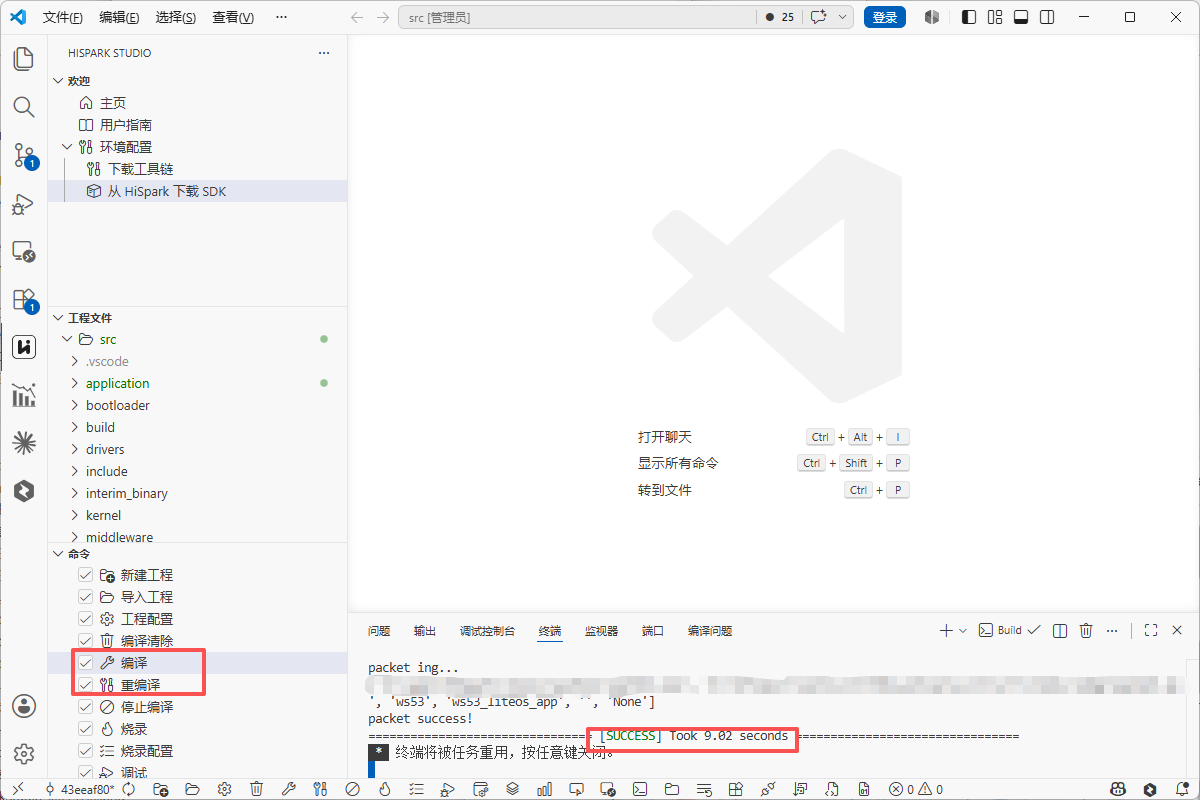Collapse the 欢迎 section
The image size is (1200, 800).
58,81
